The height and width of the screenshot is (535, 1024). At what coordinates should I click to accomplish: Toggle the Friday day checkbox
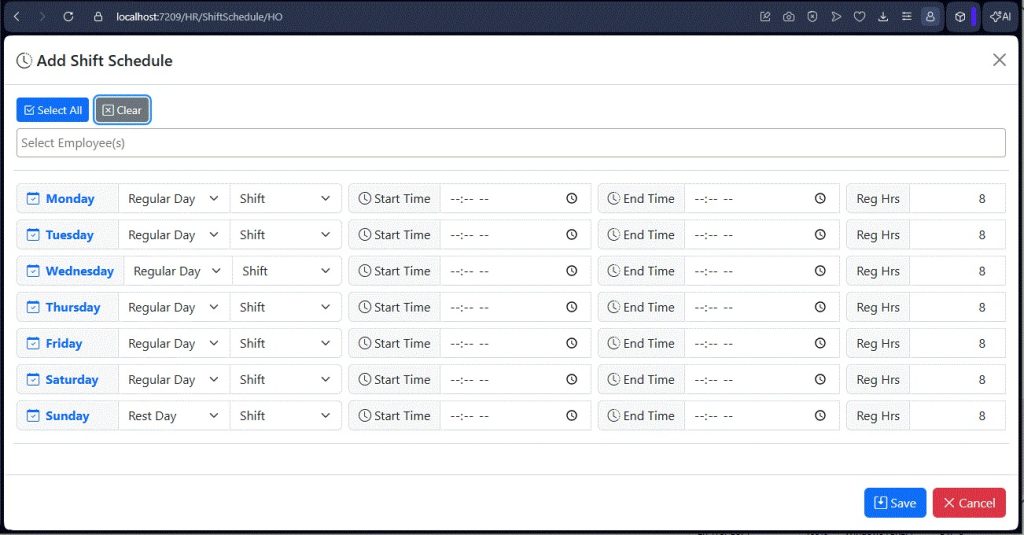[x=33, y=344]
